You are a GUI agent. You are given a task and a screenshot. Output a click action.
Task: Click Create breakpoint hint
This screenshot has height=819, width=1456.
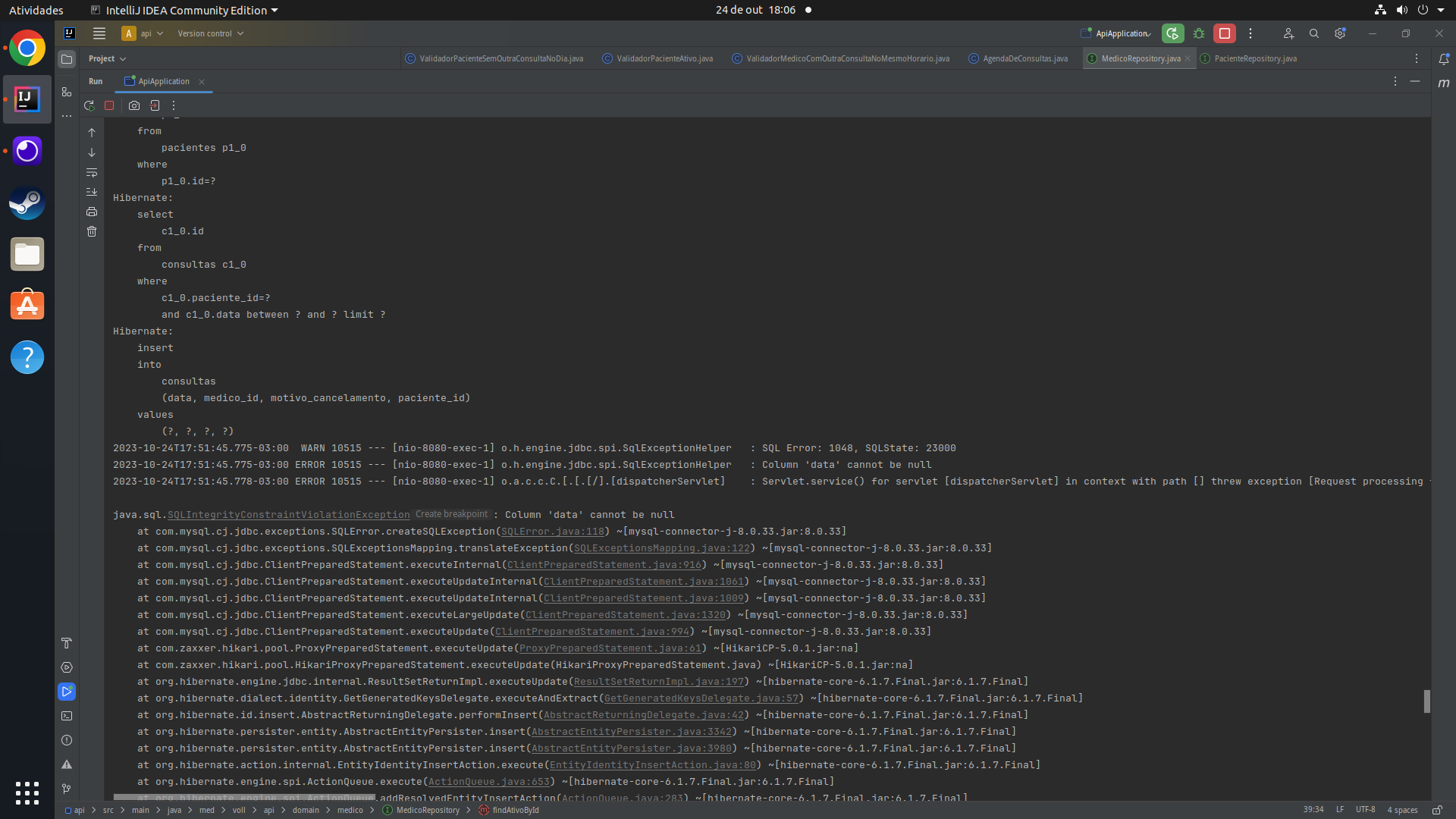click(452, 514)
